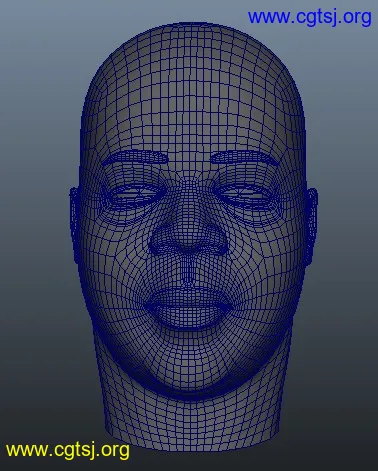The height and width of the screenshot is (471, 378).
Task: Click the eyebrow on the image's left
Action: [x=135, y=158]
